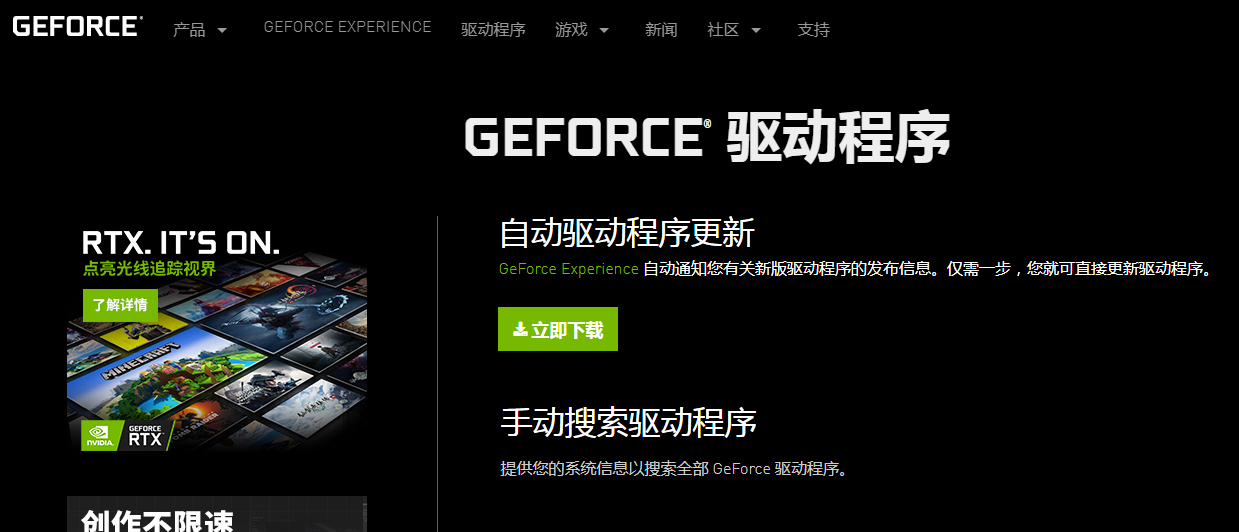1239x532 pixels.
Task: Open the 支持 menu item
Action: coord(814,30)
